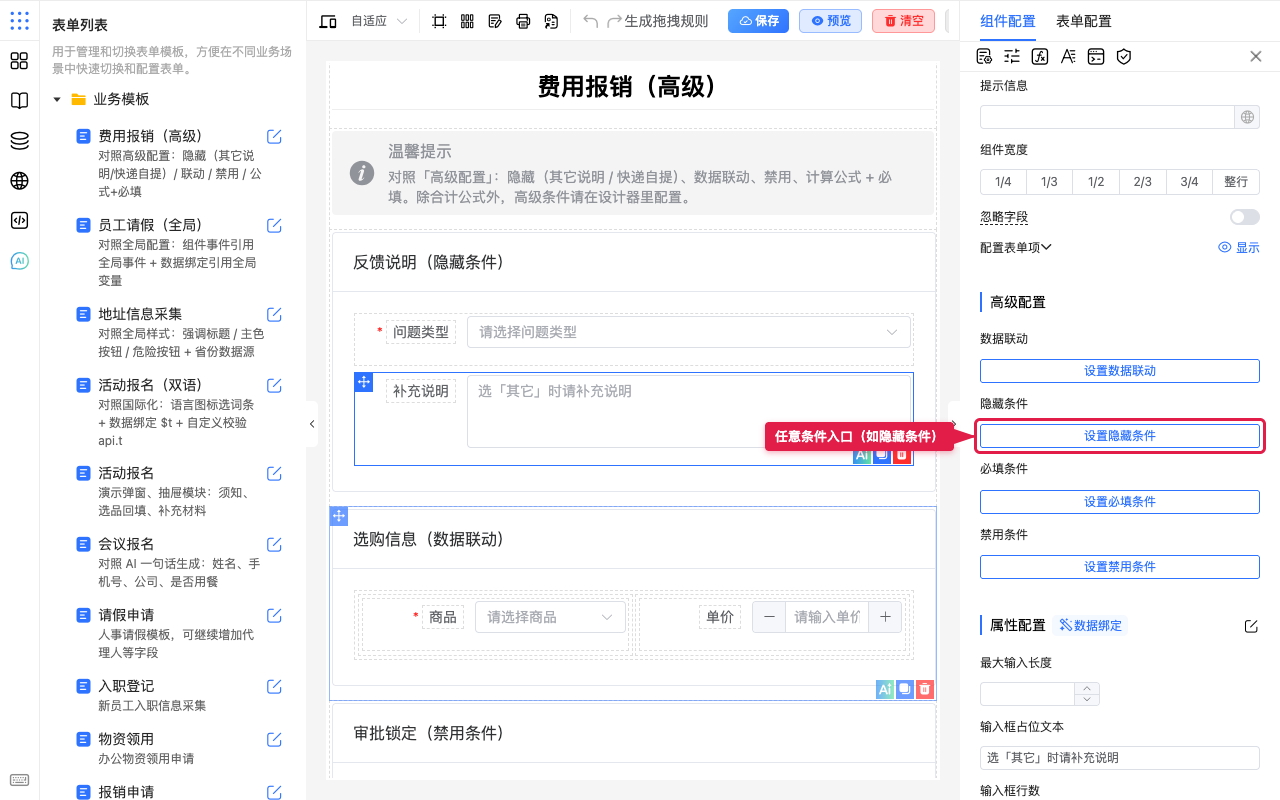Select the 1/2 component width option
The image size is (1280, 800).
point(1096,181)
